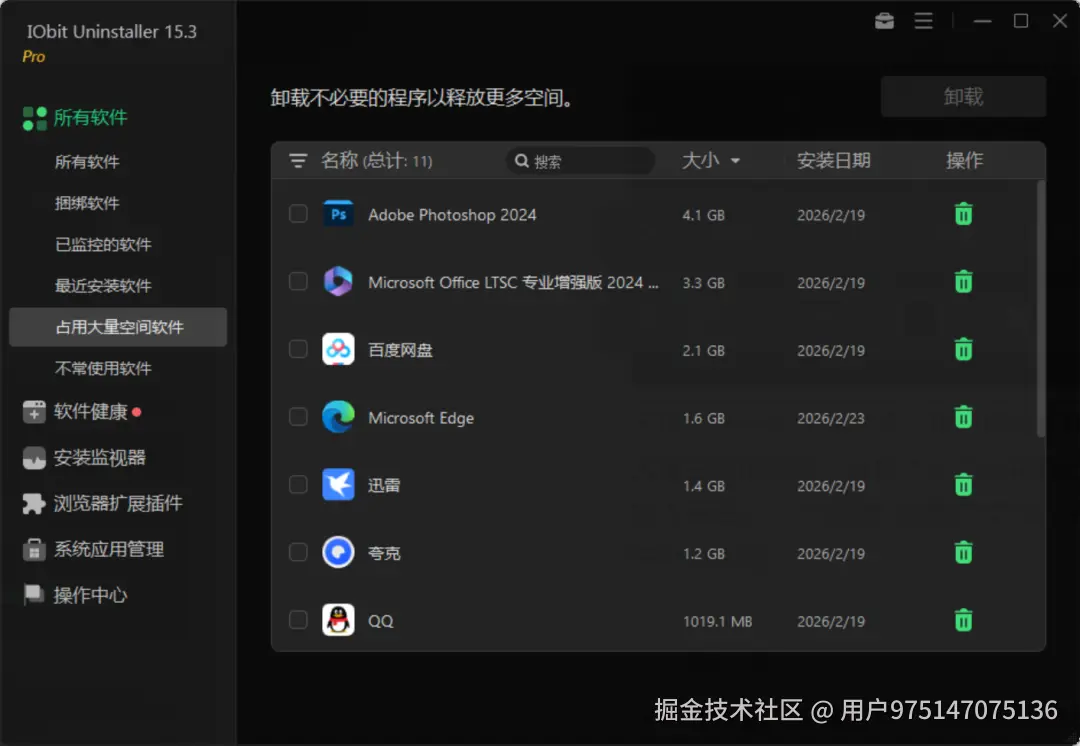Click the 操作 column header

[964, 161]
